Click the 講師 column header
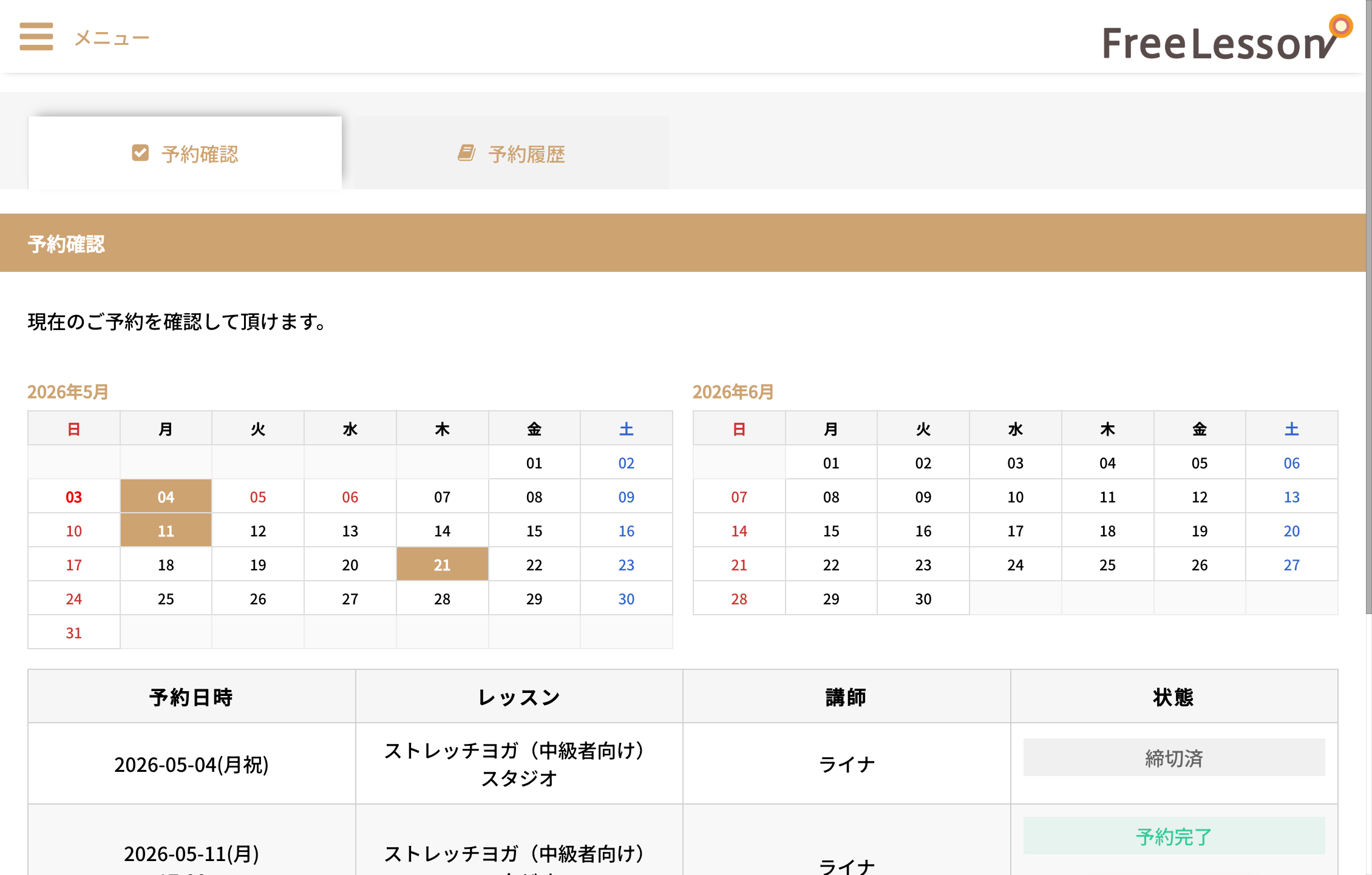1372x875 pixels. (x=846, y=697)
